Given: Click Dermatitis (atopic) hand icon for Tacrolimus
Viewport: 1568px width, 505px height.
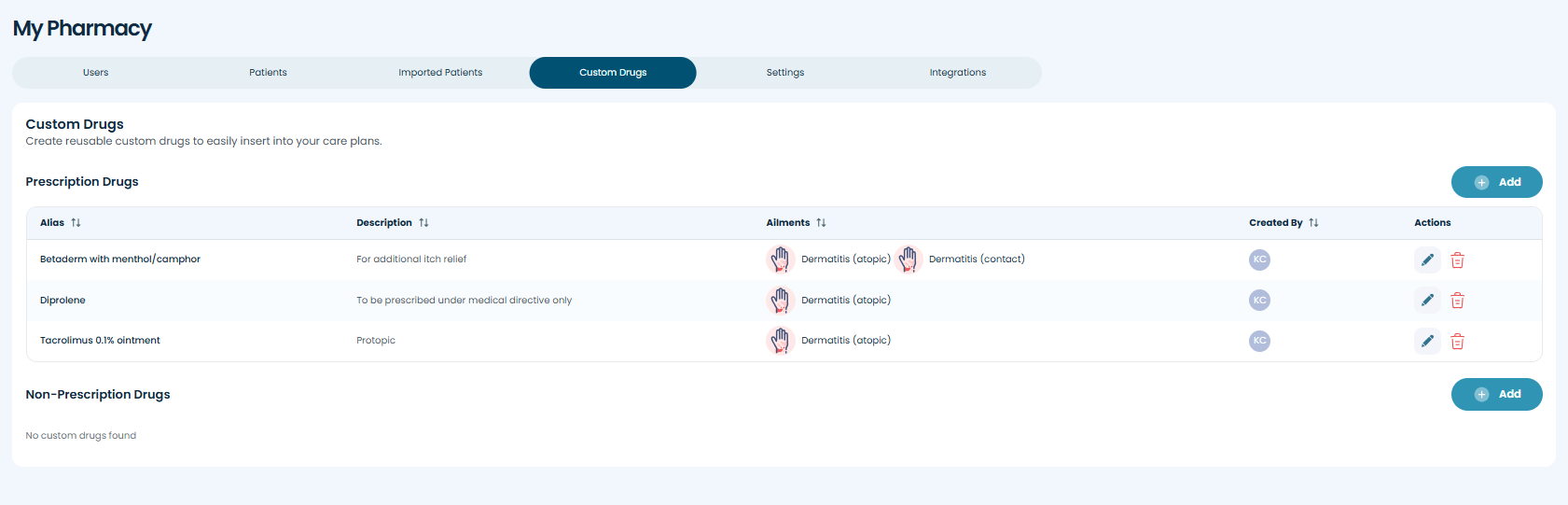Looking at the screenshot, I should tap(780, 341).
